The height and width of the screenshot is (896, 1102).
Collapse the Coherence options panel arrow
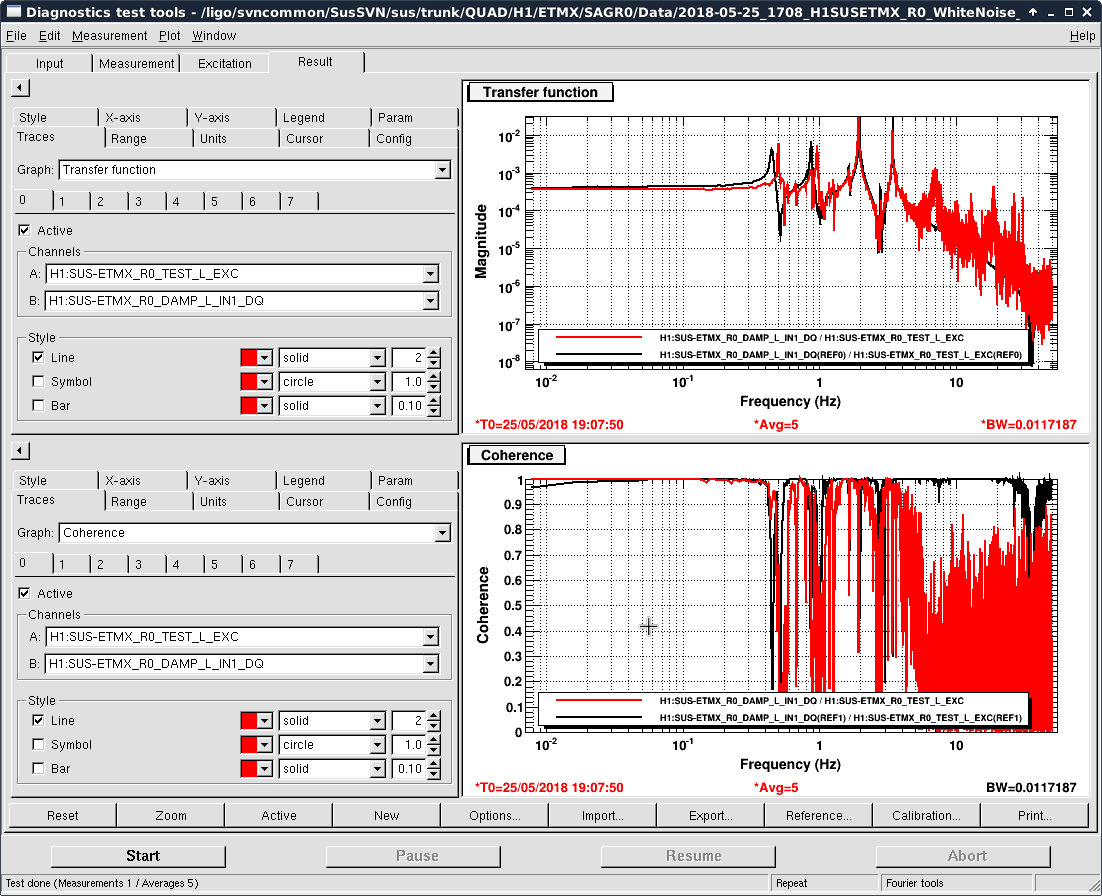tap(21, 451)
